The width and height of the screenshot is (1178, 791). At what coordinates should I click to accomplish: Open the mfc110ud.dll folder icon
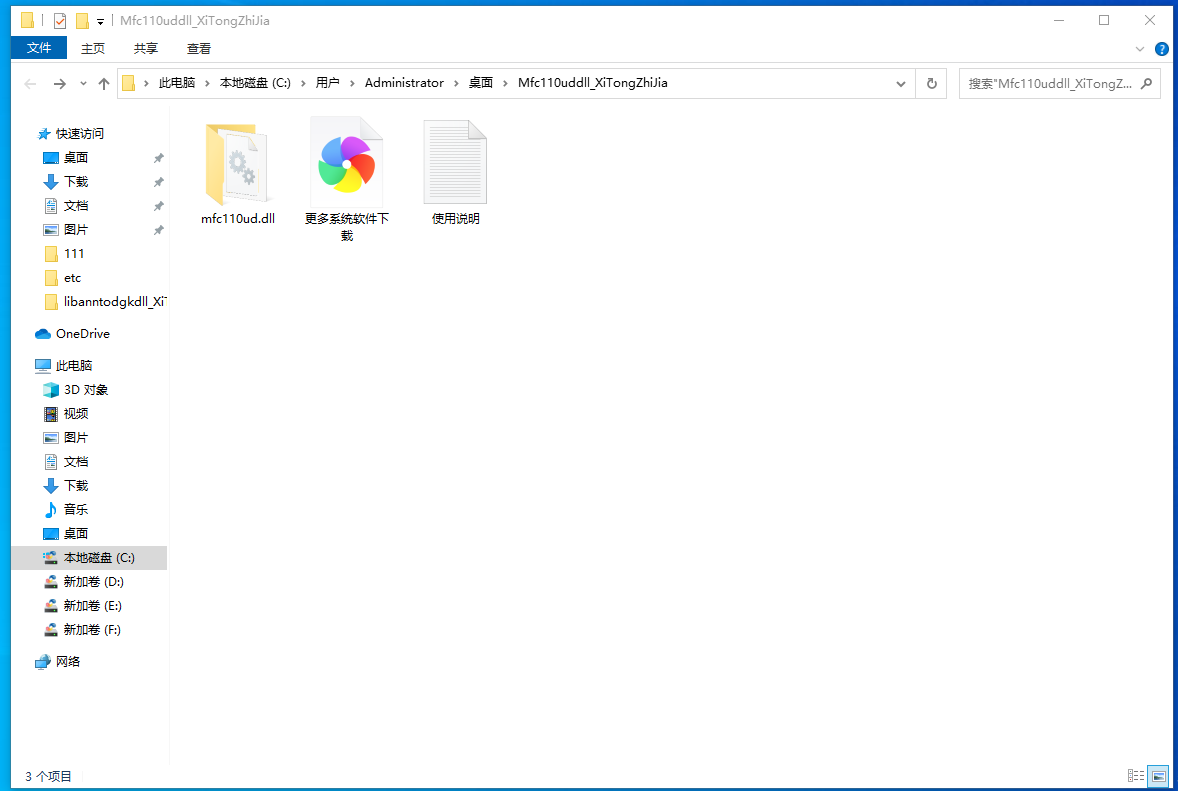tap(237, 163)
